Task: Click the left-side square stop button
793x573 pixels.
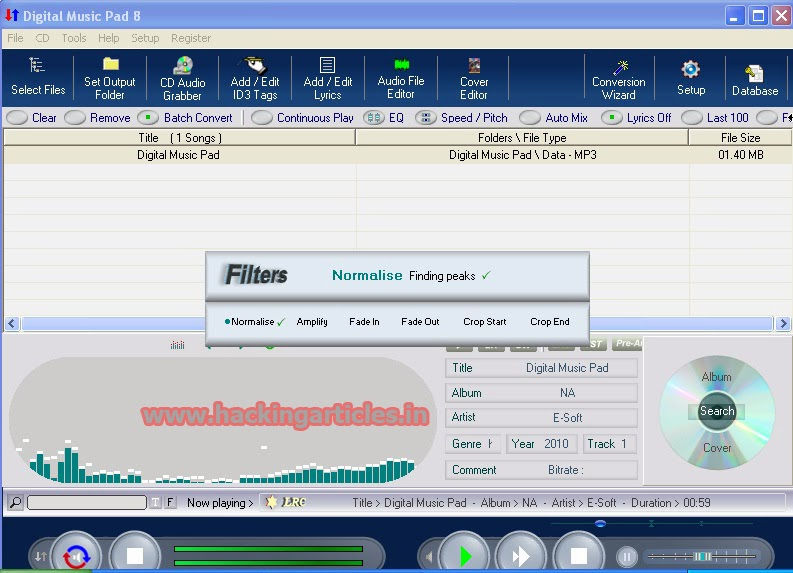Action: tap(135, 555)
